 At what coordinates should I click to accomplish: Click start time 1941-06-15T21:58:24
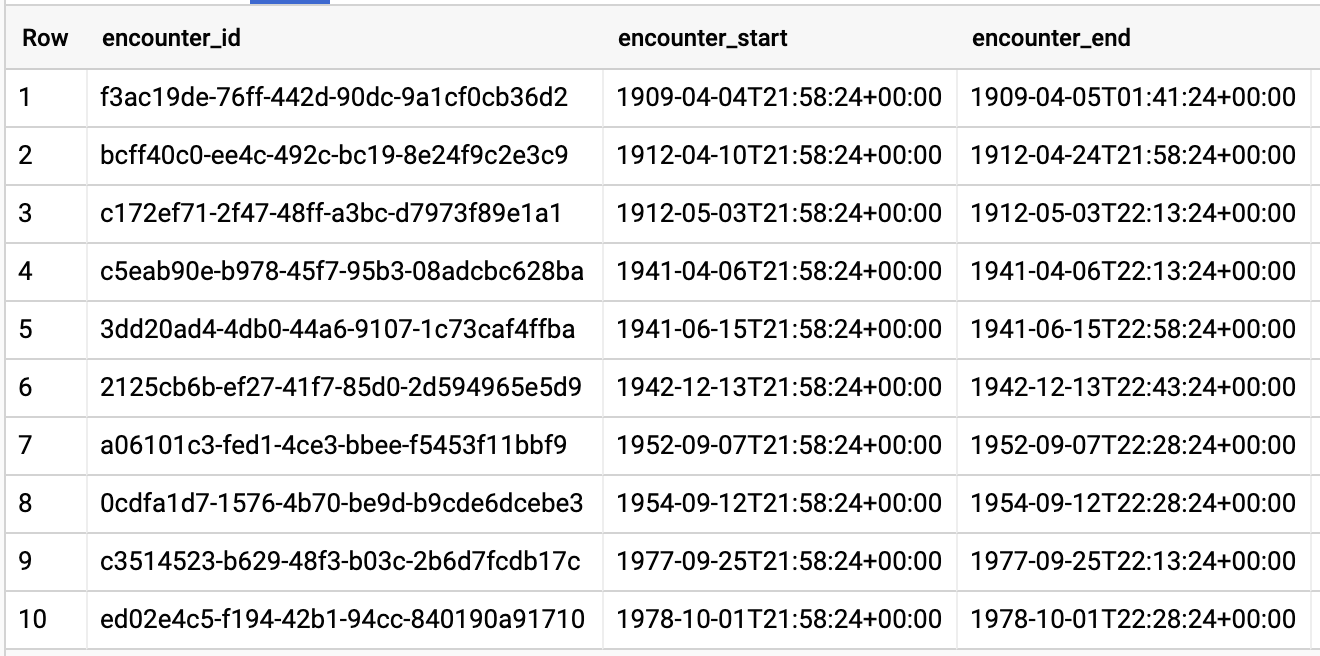pyautogui.click(x=779, y=330)
